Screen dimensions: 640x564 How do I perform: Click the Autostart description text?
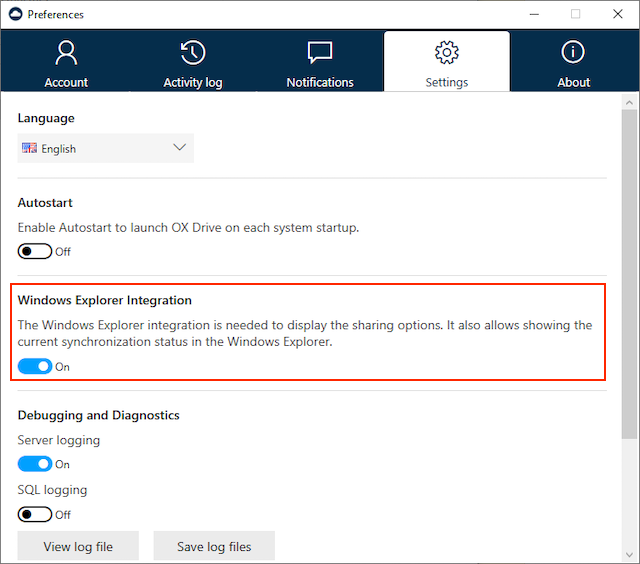coord(188,228)
